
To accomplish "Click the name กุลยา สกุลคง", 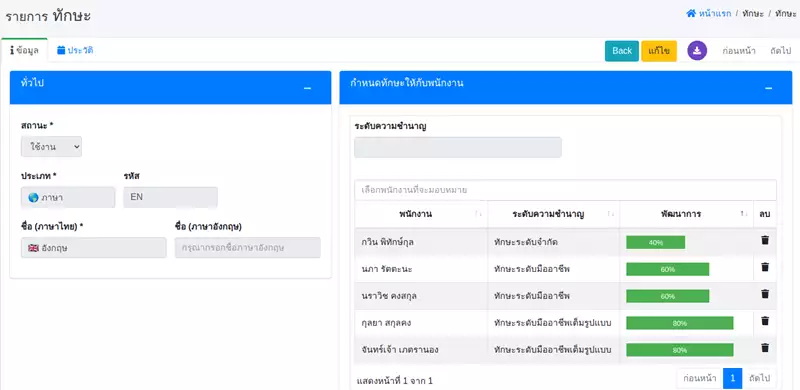I will (386, 323).
